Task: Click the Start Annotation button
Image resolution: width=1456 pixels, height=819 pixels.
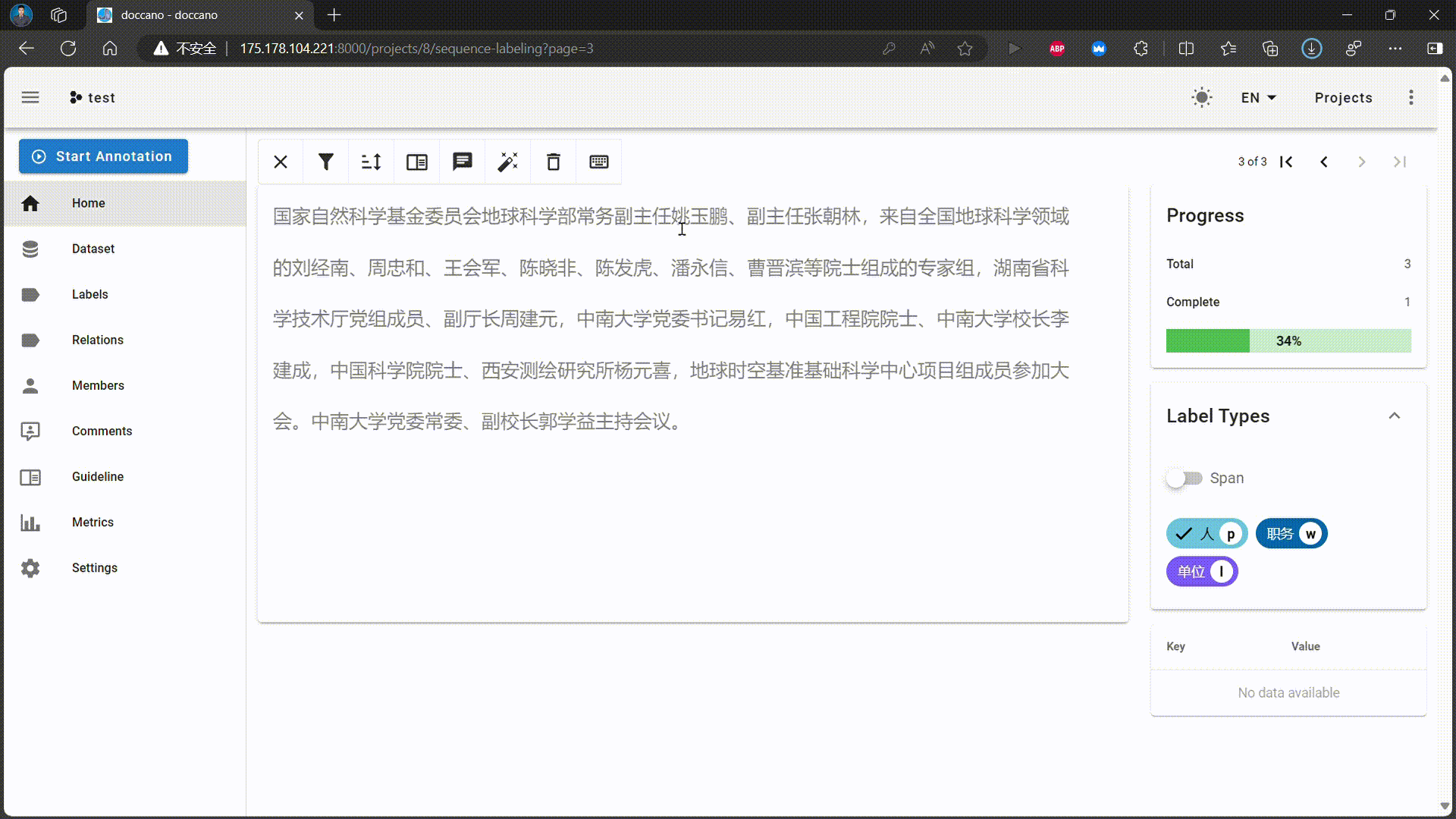Action: click(x=103, y=156)
